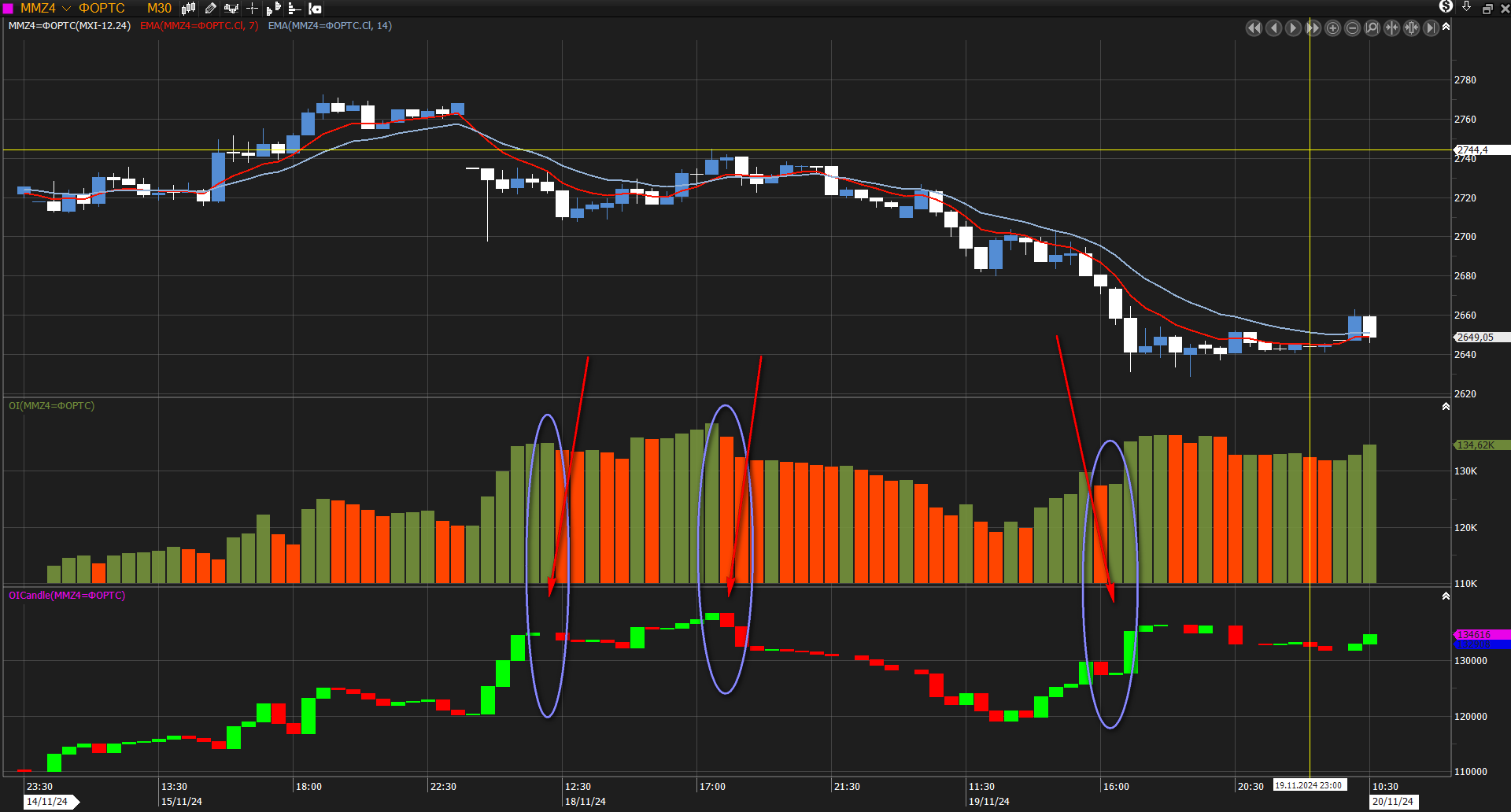Select the pencil drawing tool
Image resolution: width=1511 pixels, height=812 pixels.
210,9
